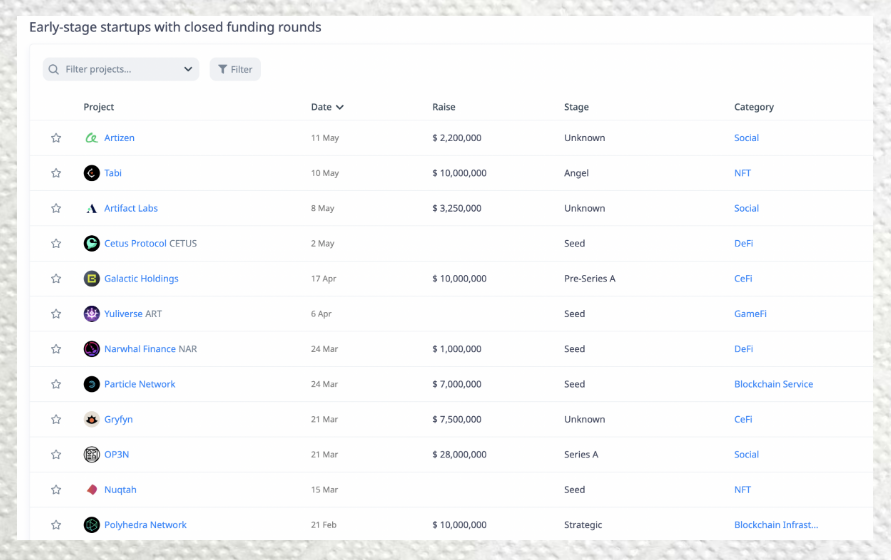Viewport: 891px width, 560px height.
Task: Open the Filter projects dropdown arrow
Action: pos(188,69)
